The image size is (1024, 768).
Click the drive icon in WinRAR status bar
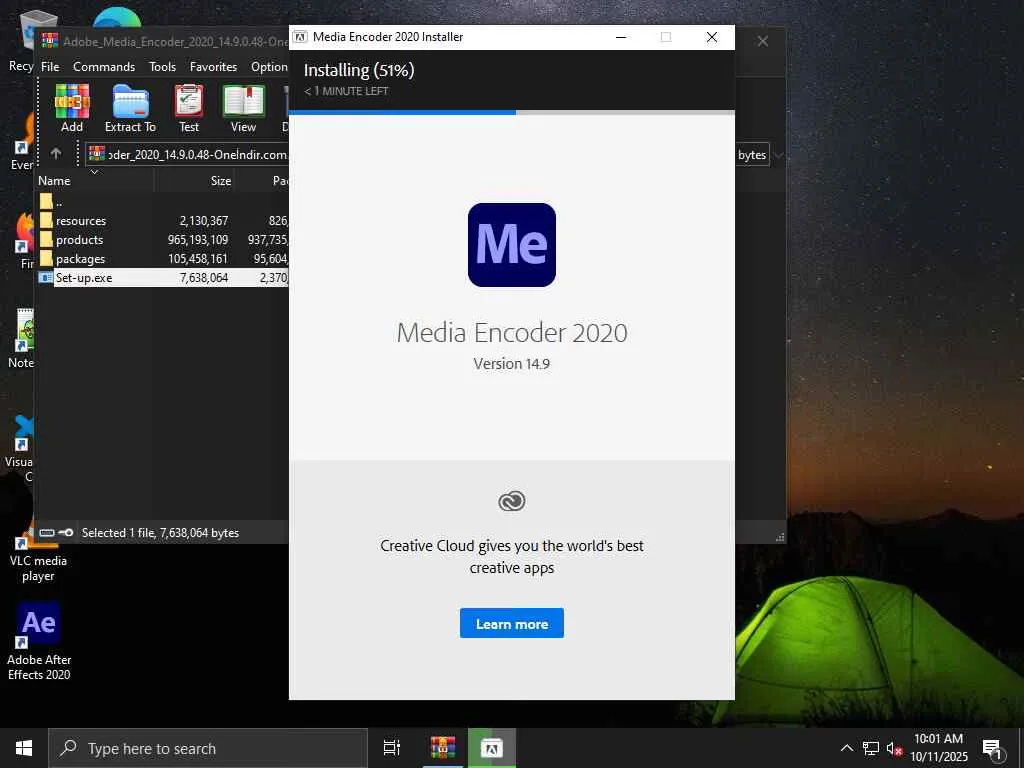pos(46,532)
